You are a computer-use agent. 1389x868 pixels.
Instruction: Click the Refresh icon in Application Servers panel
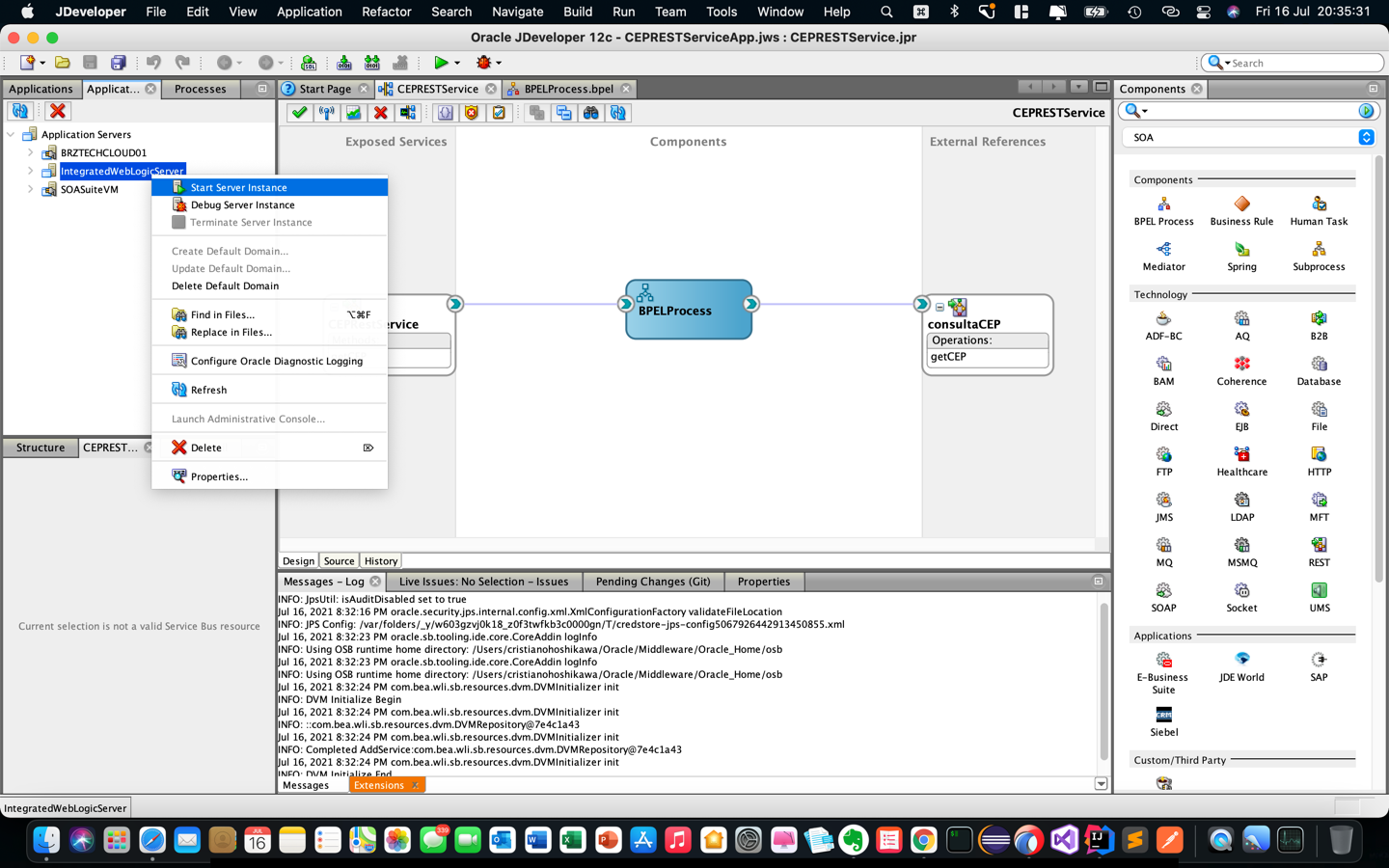(20, 111)
